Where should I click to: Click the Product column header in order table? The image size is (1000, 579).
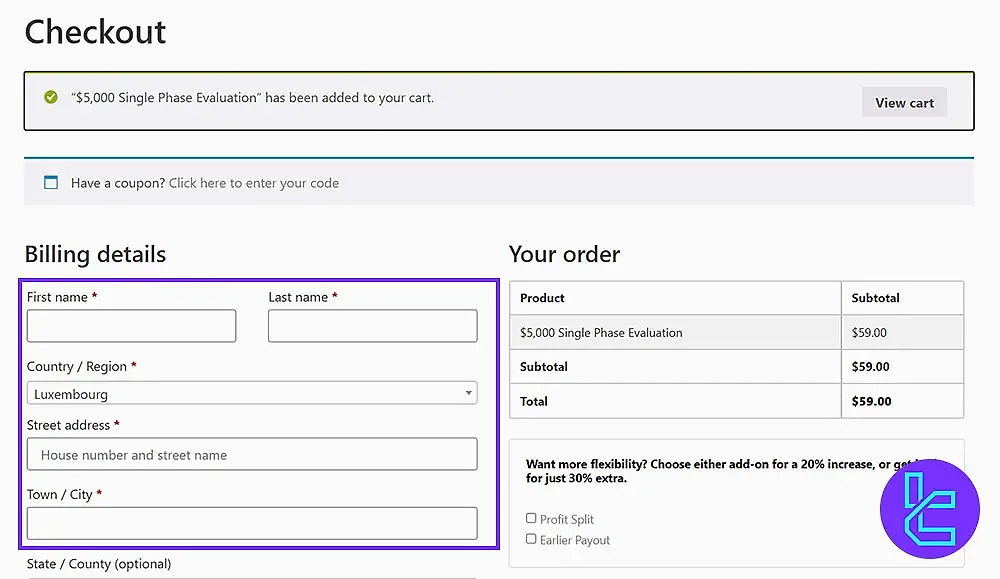tap(542, 298)
